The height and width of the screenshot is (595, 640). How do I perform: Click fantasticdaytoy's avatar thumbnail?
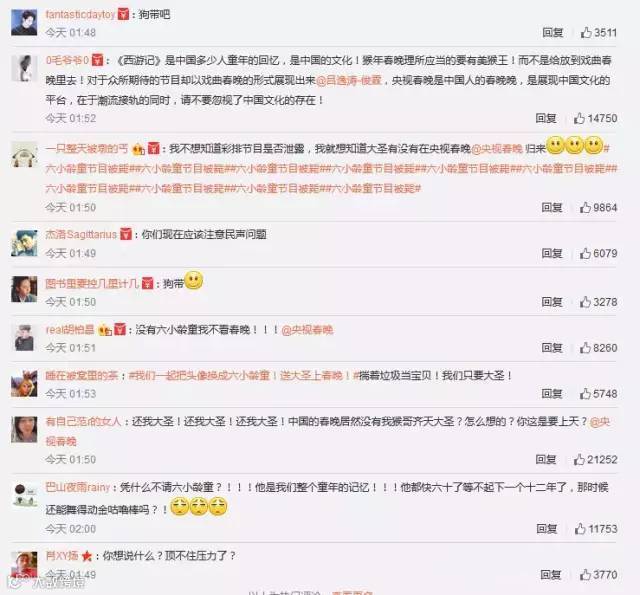[x=24, y=23]
